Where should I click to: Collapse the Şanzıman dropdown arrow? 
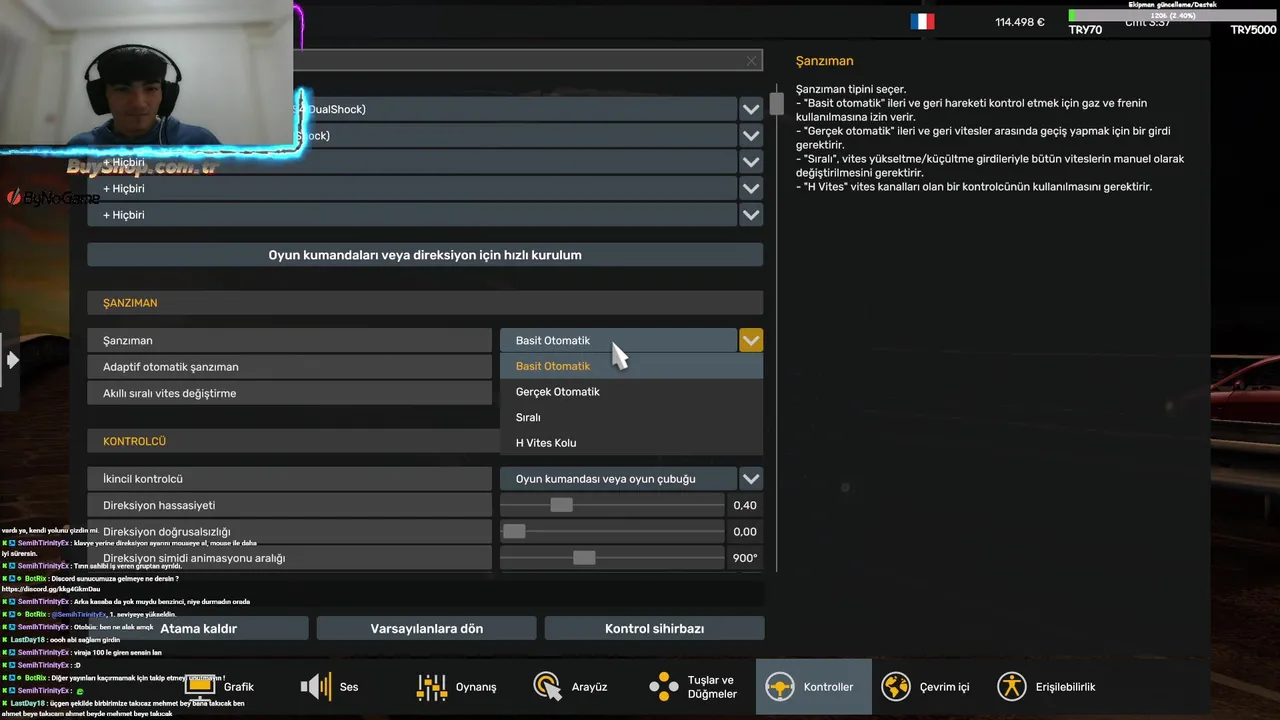751,341
